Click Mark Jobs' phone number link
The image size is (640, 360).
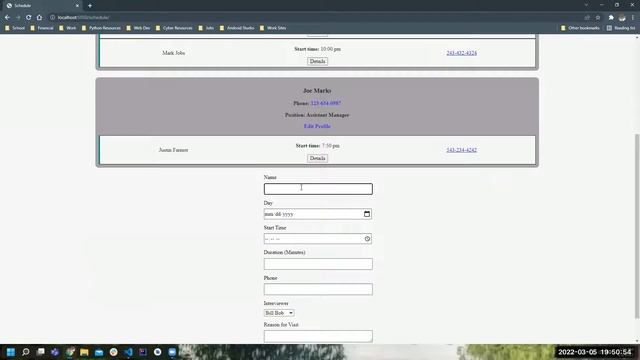point(461,53)
